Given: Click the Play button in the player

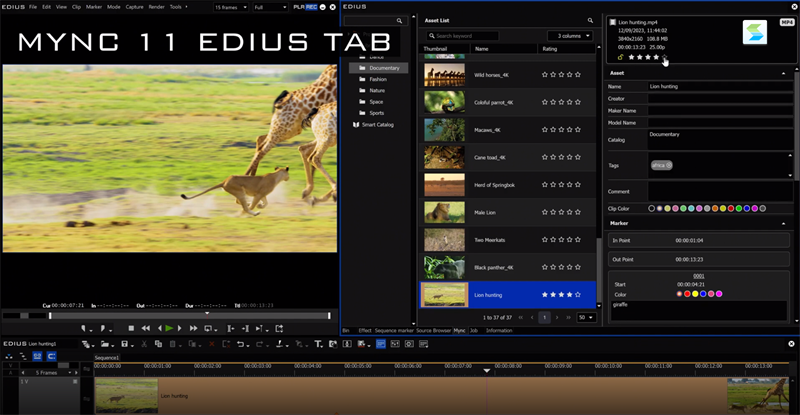Looking at the screenshot, I should click(169, 329).
